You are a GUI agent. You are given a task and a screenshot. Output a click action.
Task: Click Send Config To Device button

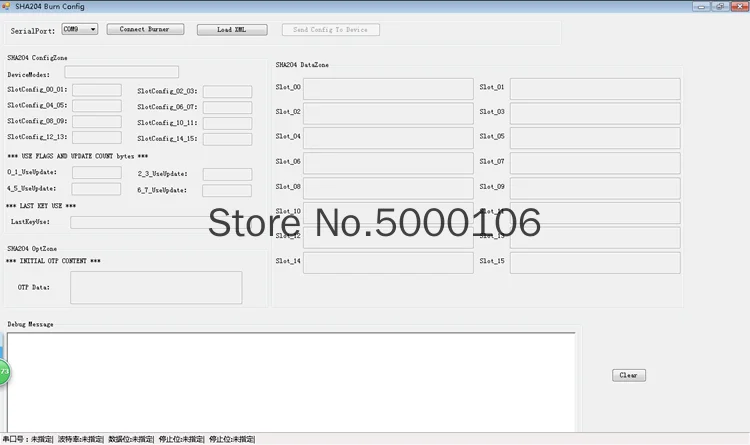[x=331, y=30]
